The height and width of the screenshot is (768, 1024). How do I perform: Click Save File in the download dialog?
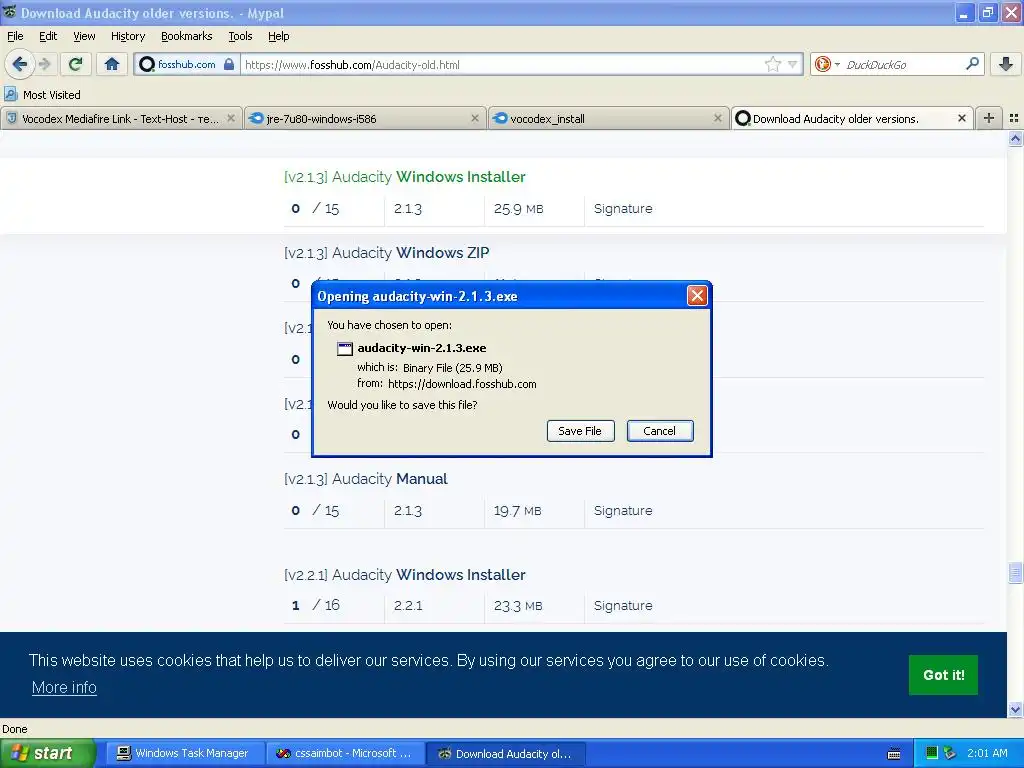tap(580, 431)
